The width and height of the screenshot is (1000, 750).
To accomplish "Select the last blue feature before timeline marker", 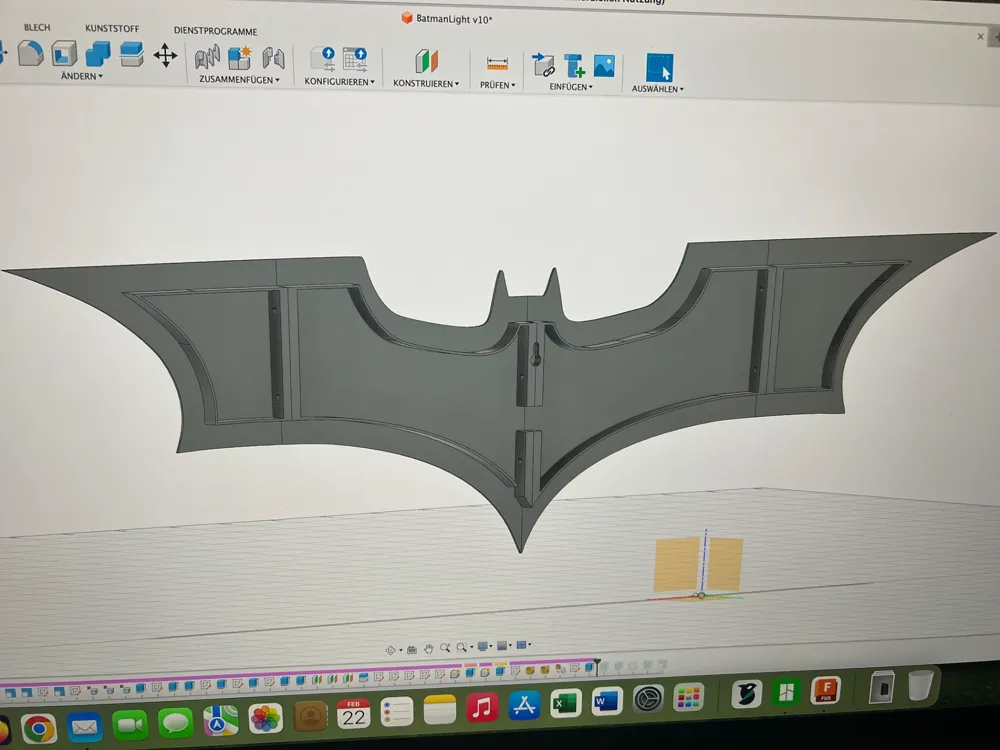I will (589, 667).
